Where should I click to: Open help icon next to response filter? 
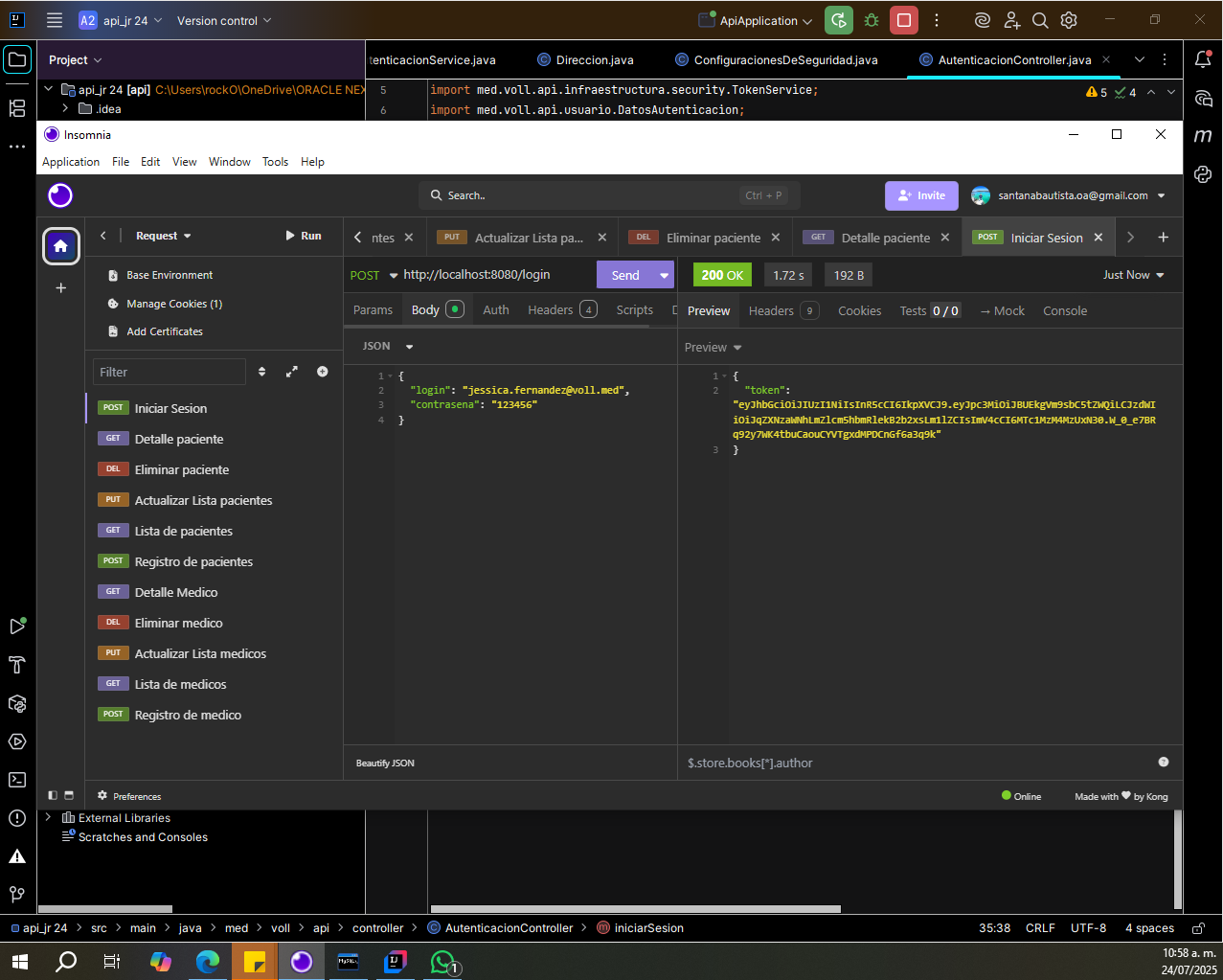[x=1164, y=762]
